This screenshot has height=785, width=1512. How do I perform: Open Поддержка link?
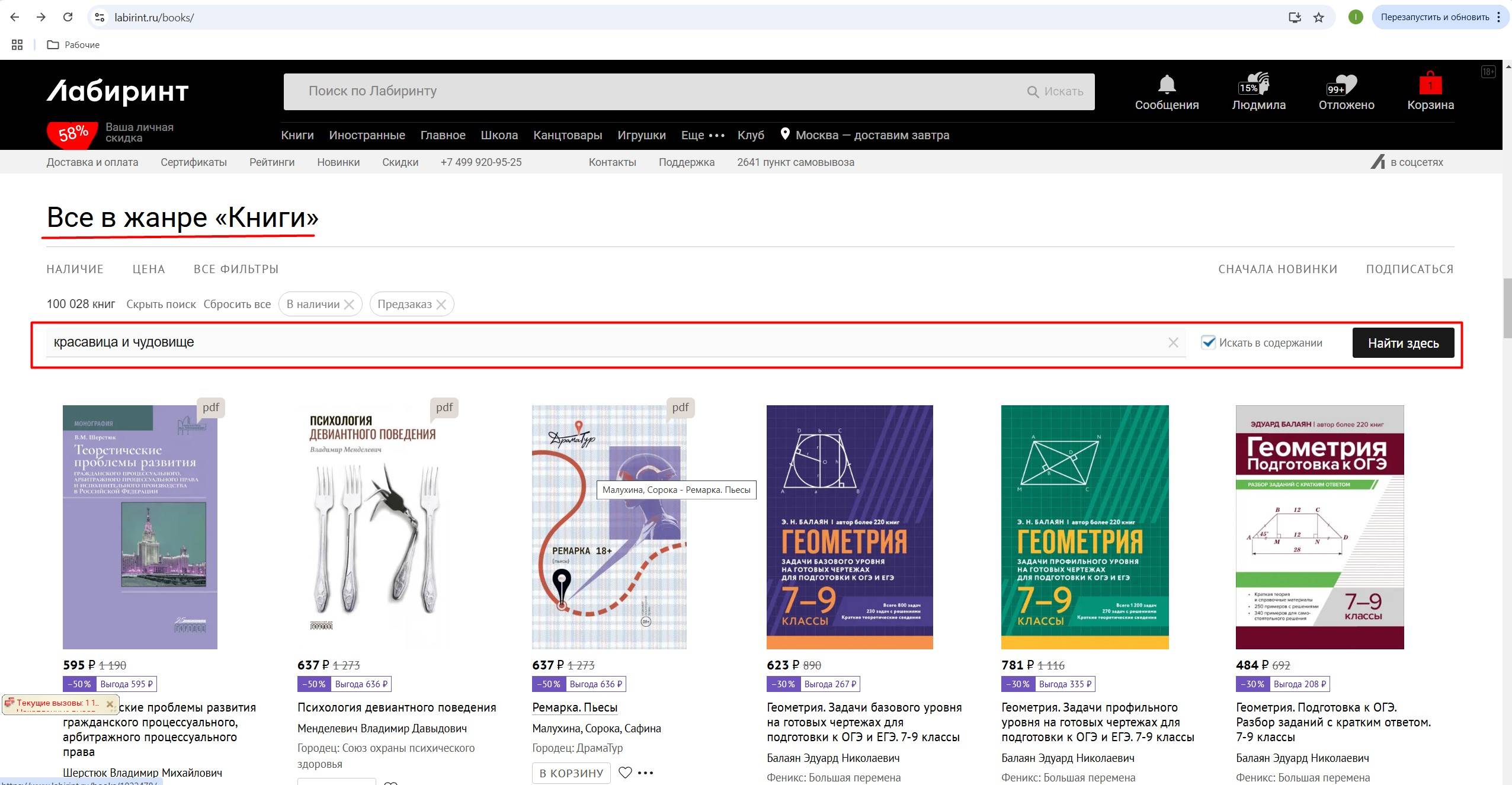[x=687, y=162]
